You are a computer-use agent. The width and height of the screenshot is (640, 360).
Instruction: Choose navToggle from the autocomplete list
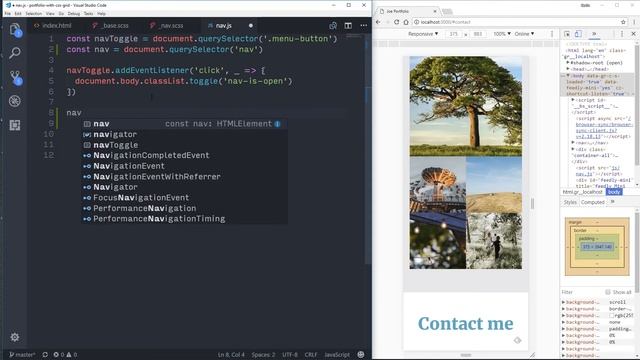pyautogui.click(x=184, y=145)
